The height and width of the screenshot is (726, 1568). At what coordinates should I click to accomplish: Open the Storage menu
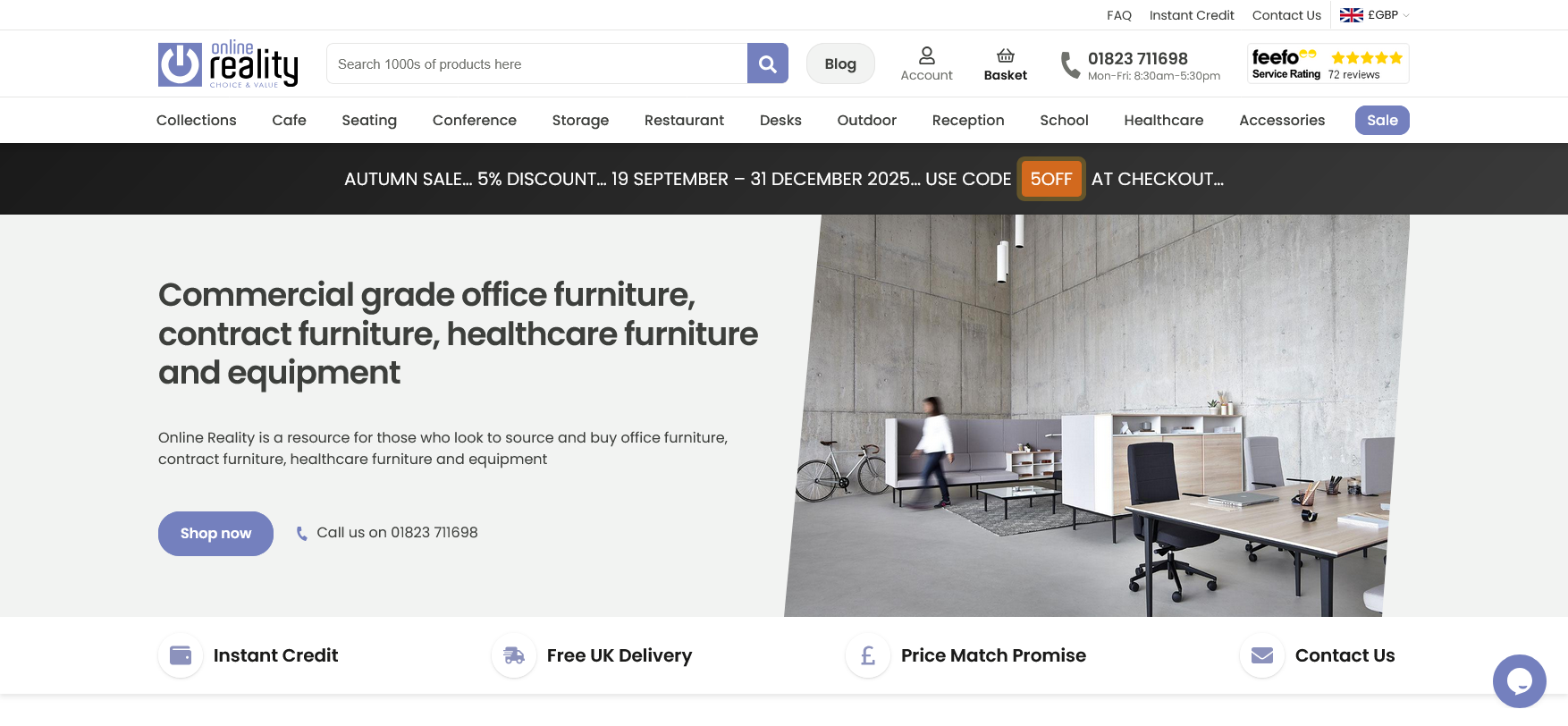click(x=580, y=120)
